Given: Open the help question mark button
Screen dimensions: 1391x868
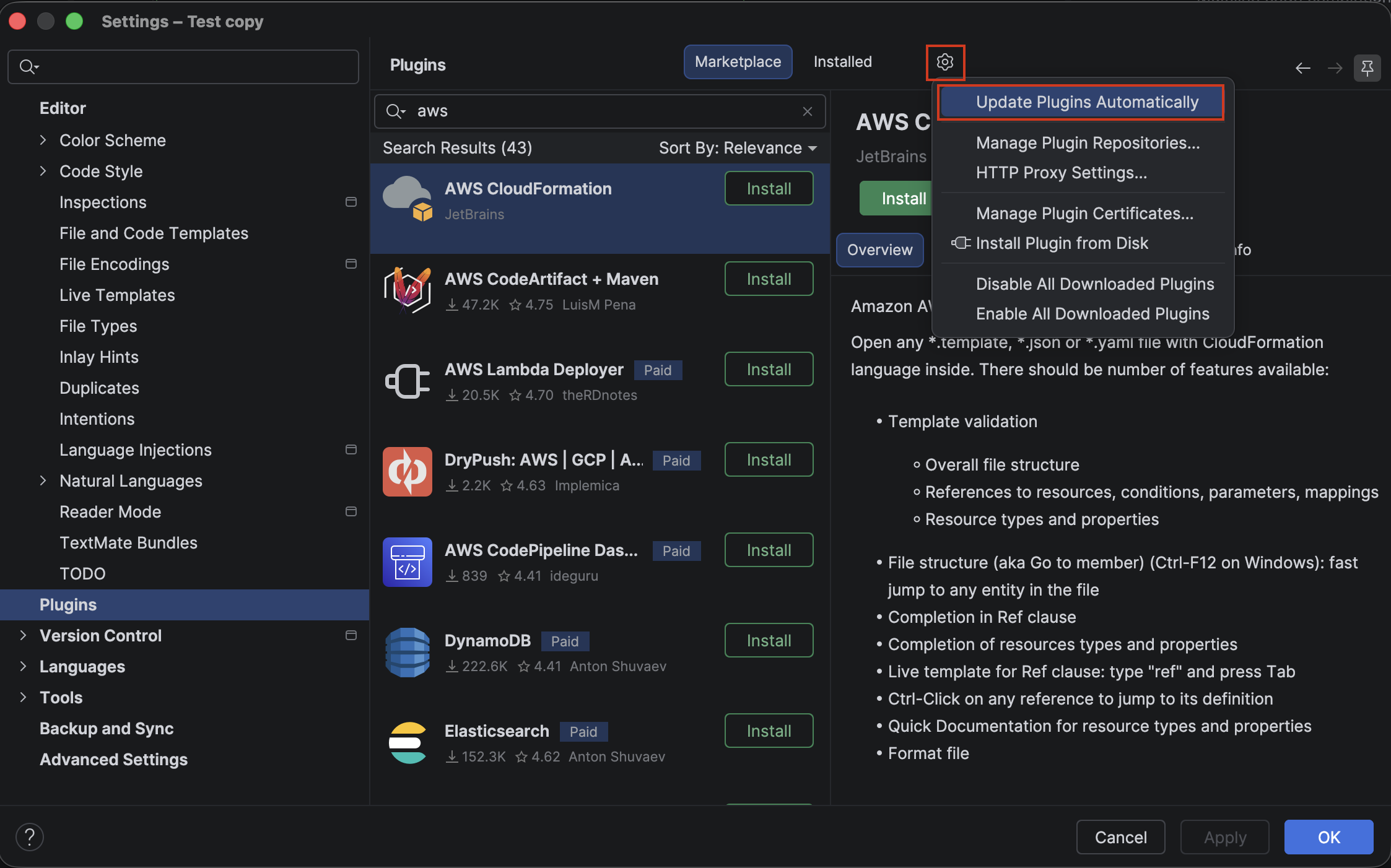Looking at the screenshot, I should [30, 837].
